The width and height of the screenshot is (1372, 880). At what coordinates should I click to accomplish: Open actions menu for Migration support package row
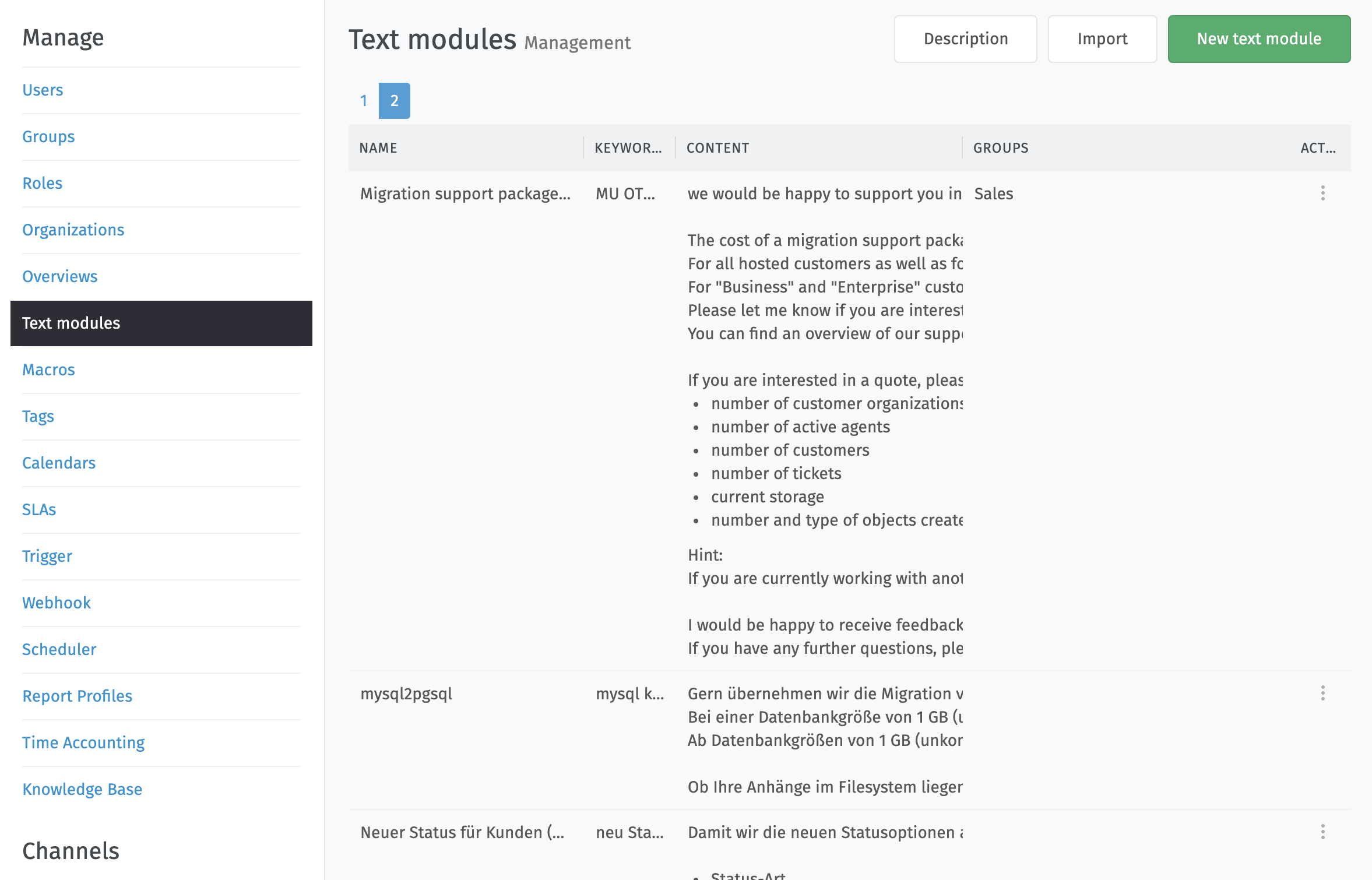(x=1322, y=192)
